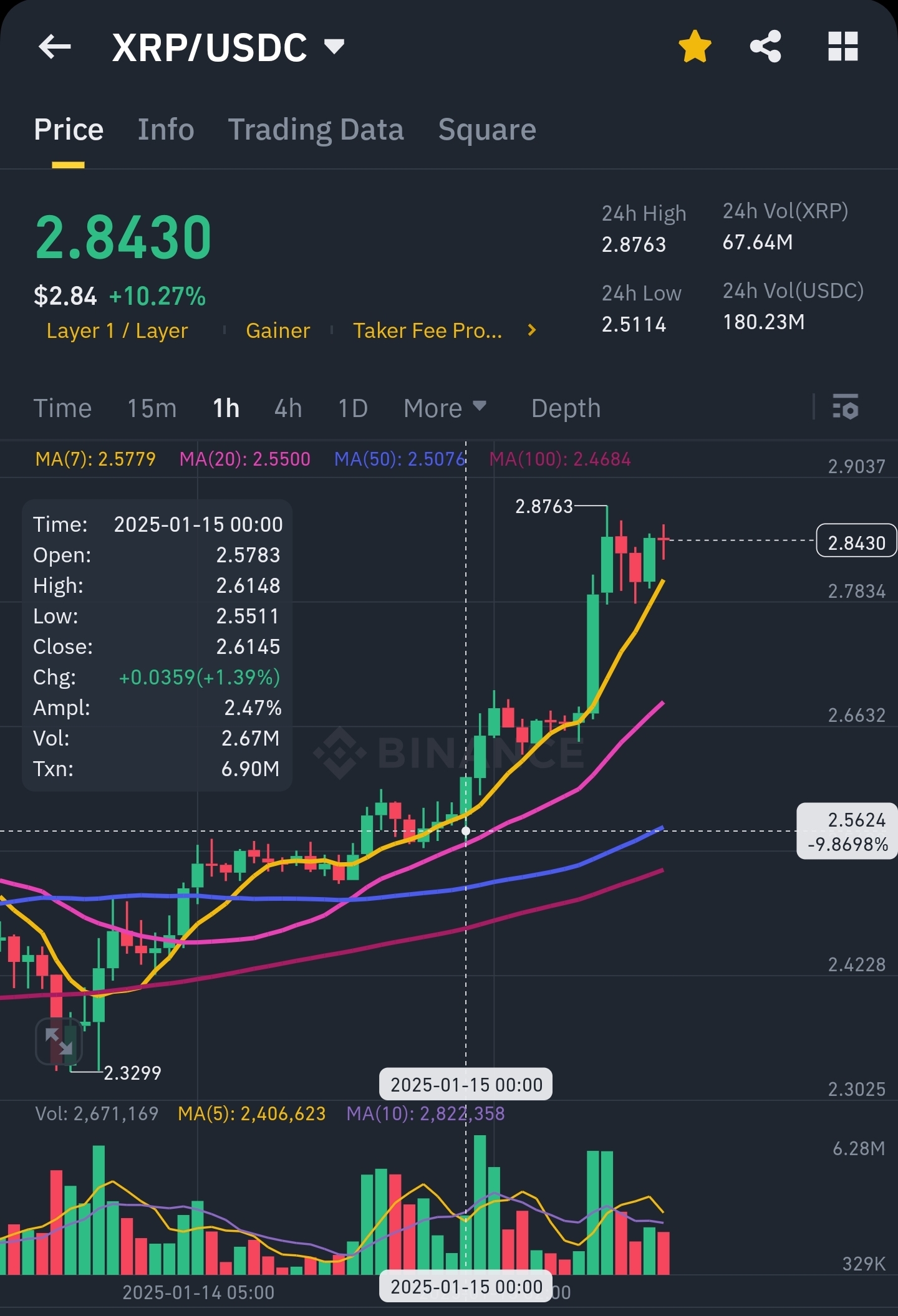Tap the 24h Low value 2.5114
Screen dimensions: 898x1316
tap(634, 324)
